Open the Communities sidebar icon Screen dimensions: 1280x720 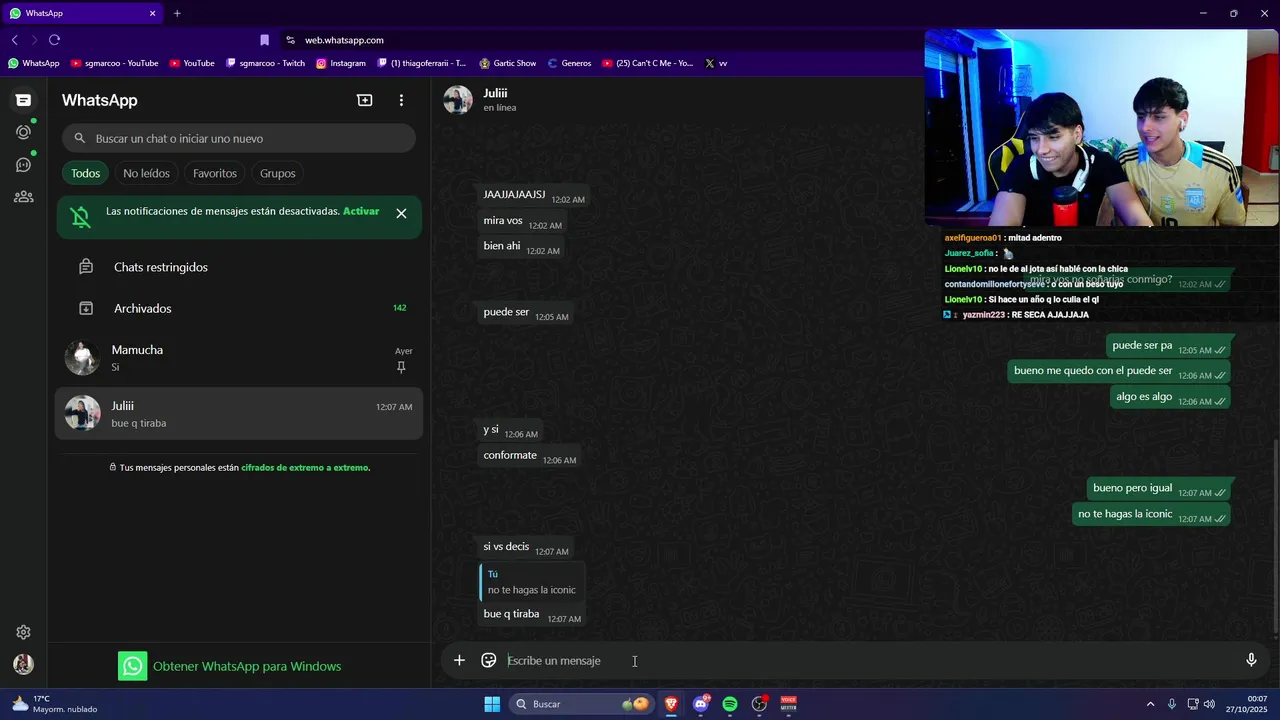23,197
